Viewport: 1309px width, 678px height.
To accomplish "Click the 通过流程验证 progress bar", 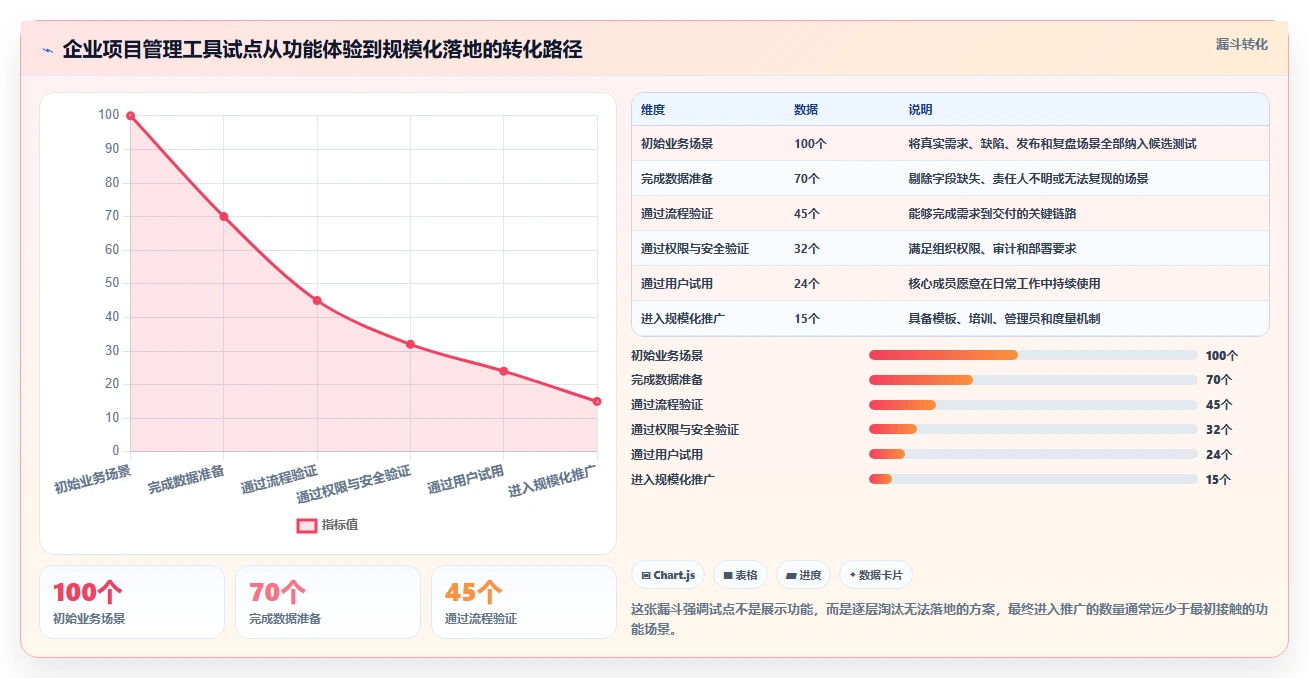I will (1033, 405).
